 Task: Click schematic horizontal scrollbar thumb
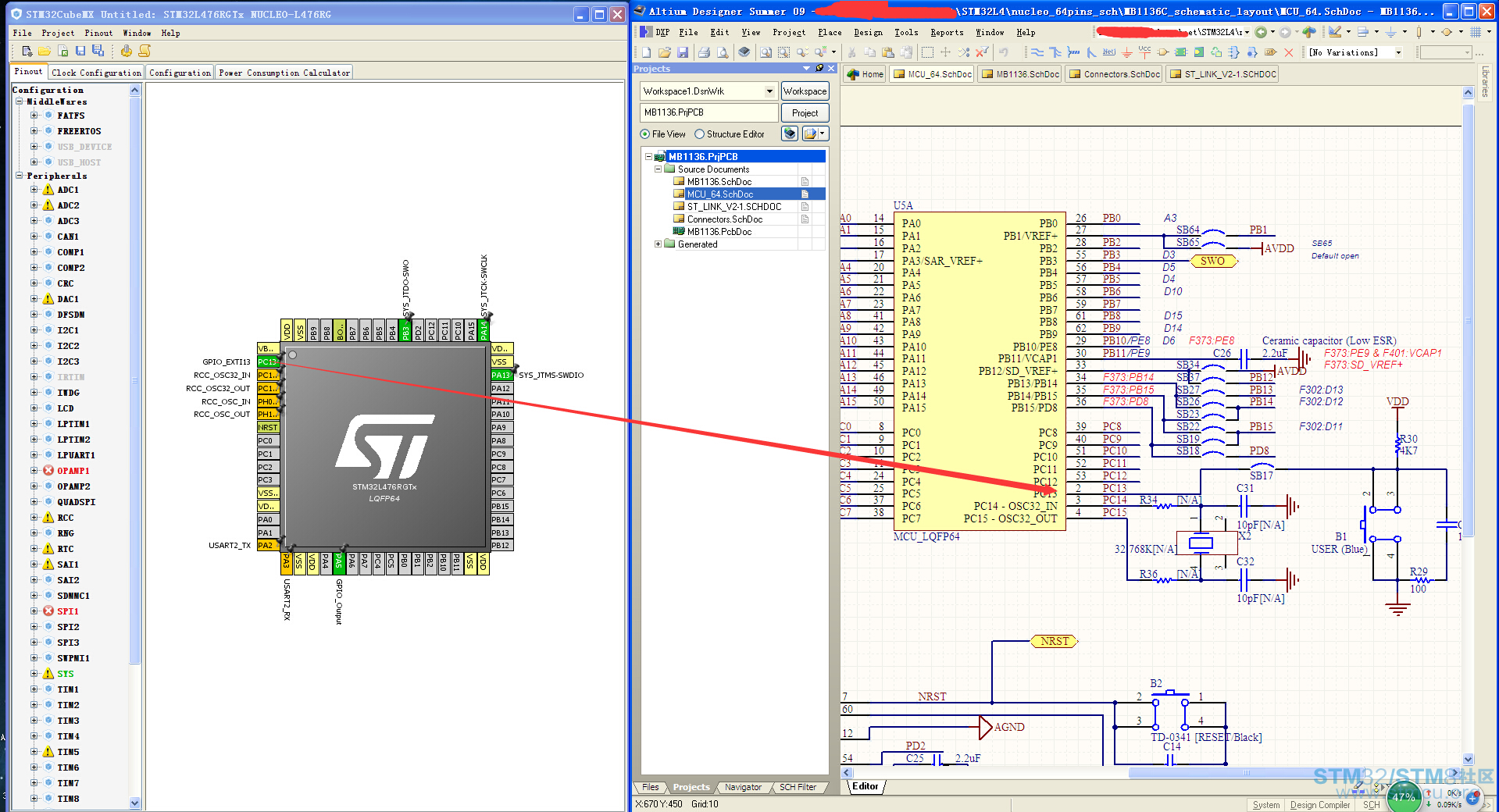click(1247, 773)
